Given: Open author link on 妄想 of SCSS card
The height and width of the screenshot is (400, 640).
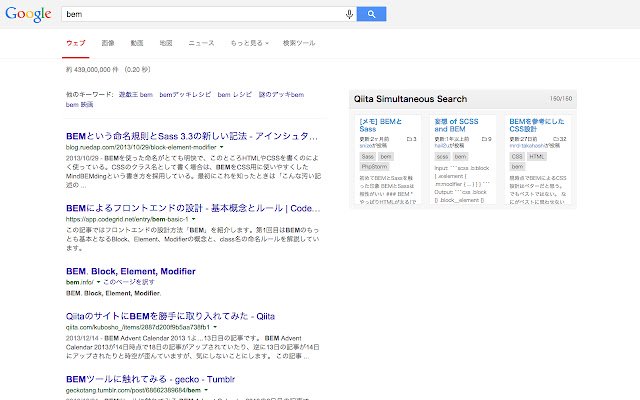Looking at the screenshot, I should point(442,146).
